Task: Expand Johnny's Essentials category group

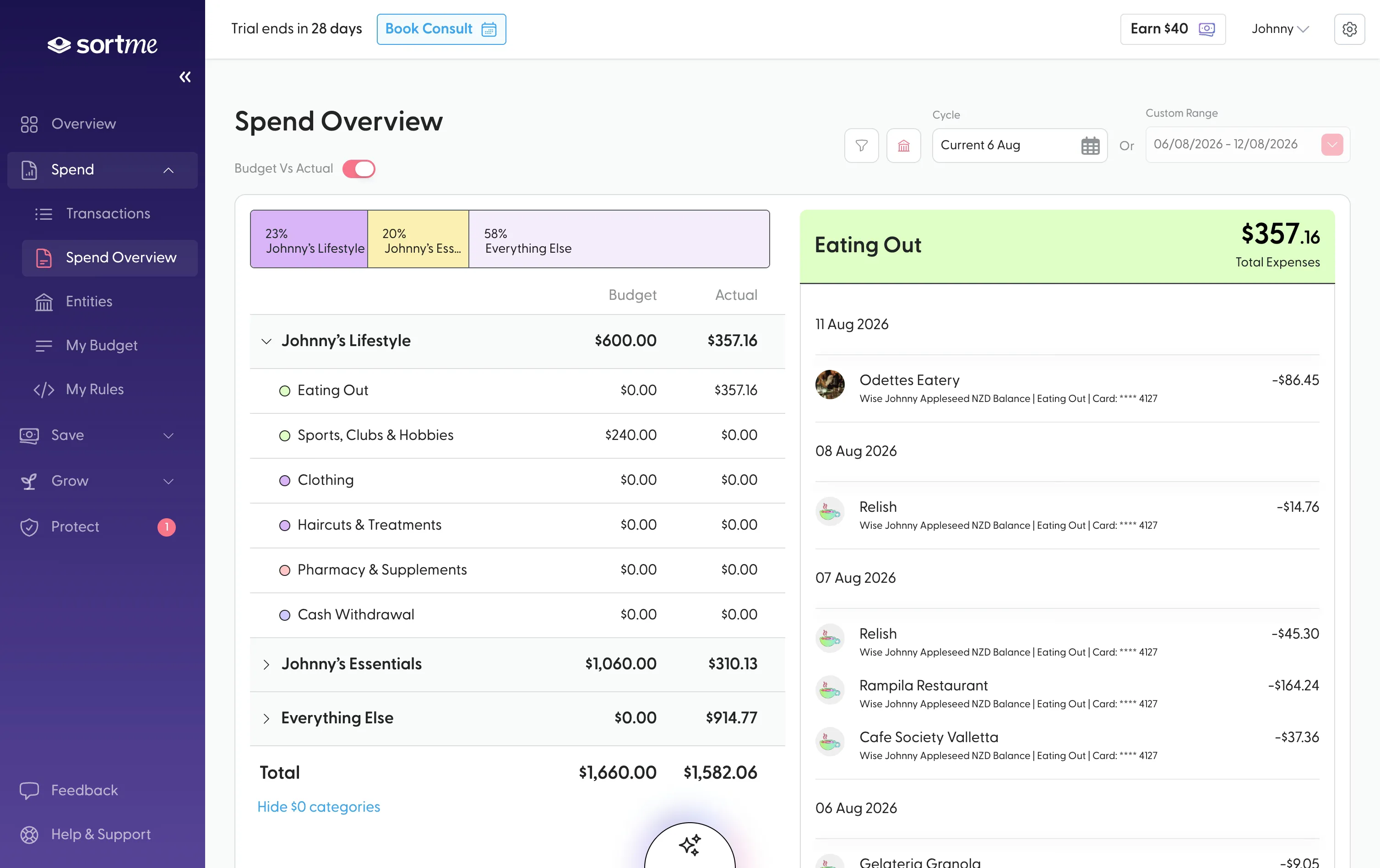Action: (266, 665)
